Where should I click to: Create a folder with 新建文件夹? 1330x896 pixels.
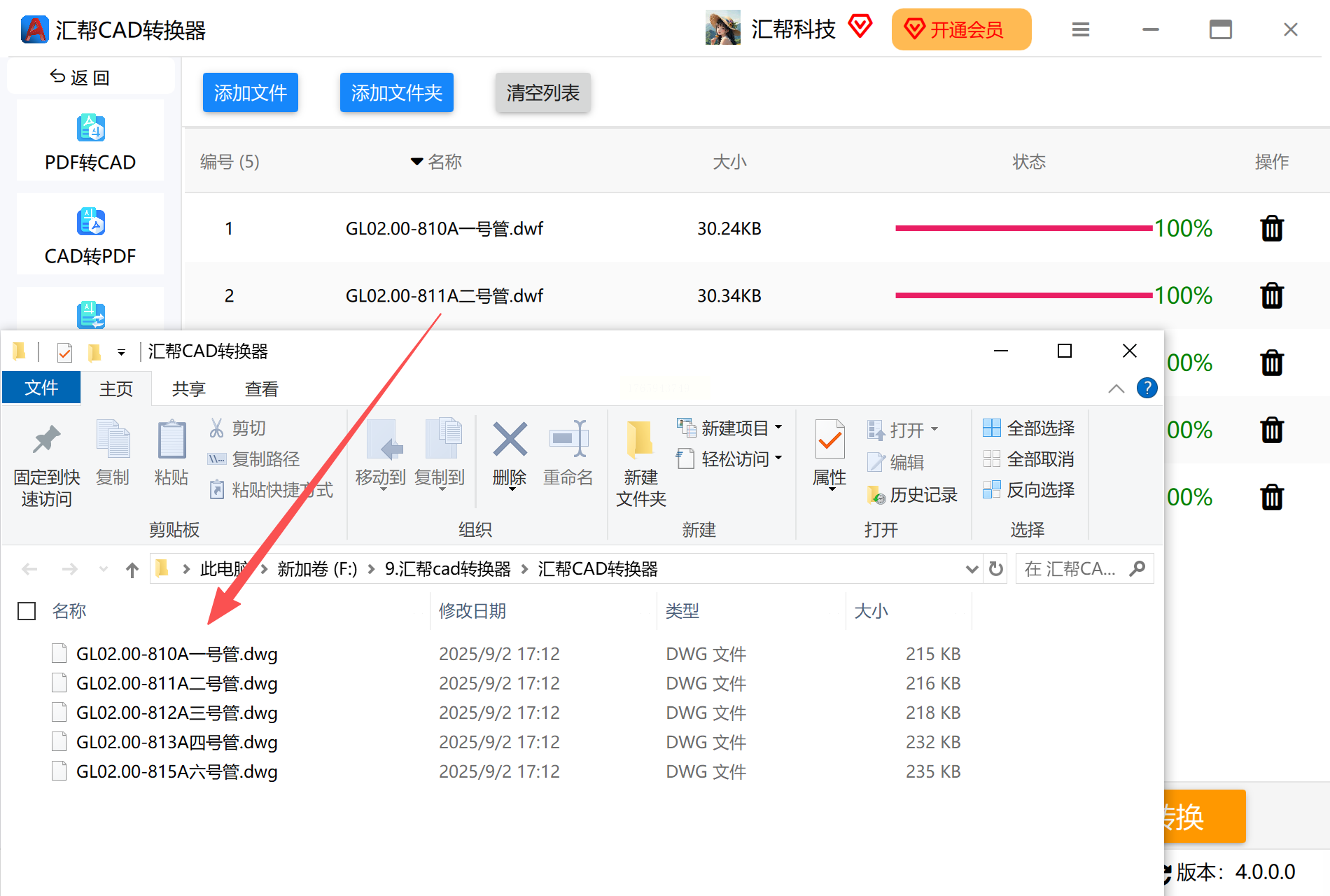[x=641, y=462]
